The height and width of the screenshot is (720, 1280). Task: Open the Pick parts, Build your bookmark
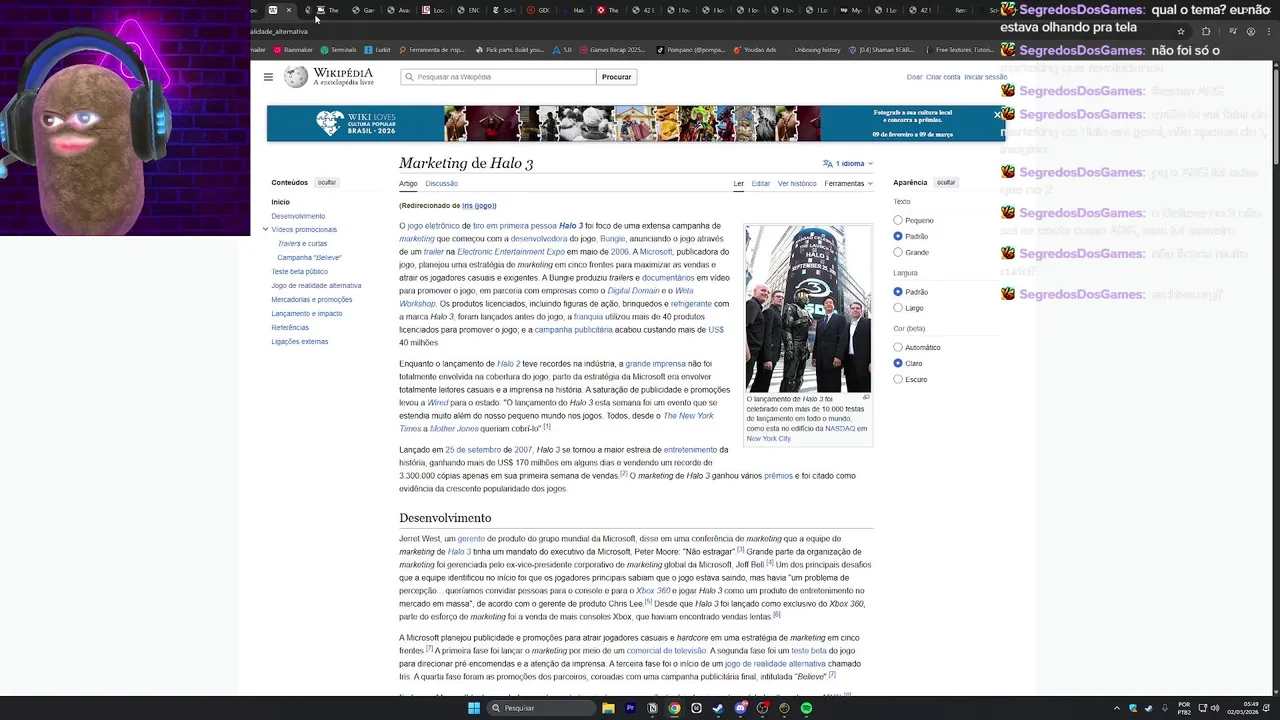tap(510, 50)
